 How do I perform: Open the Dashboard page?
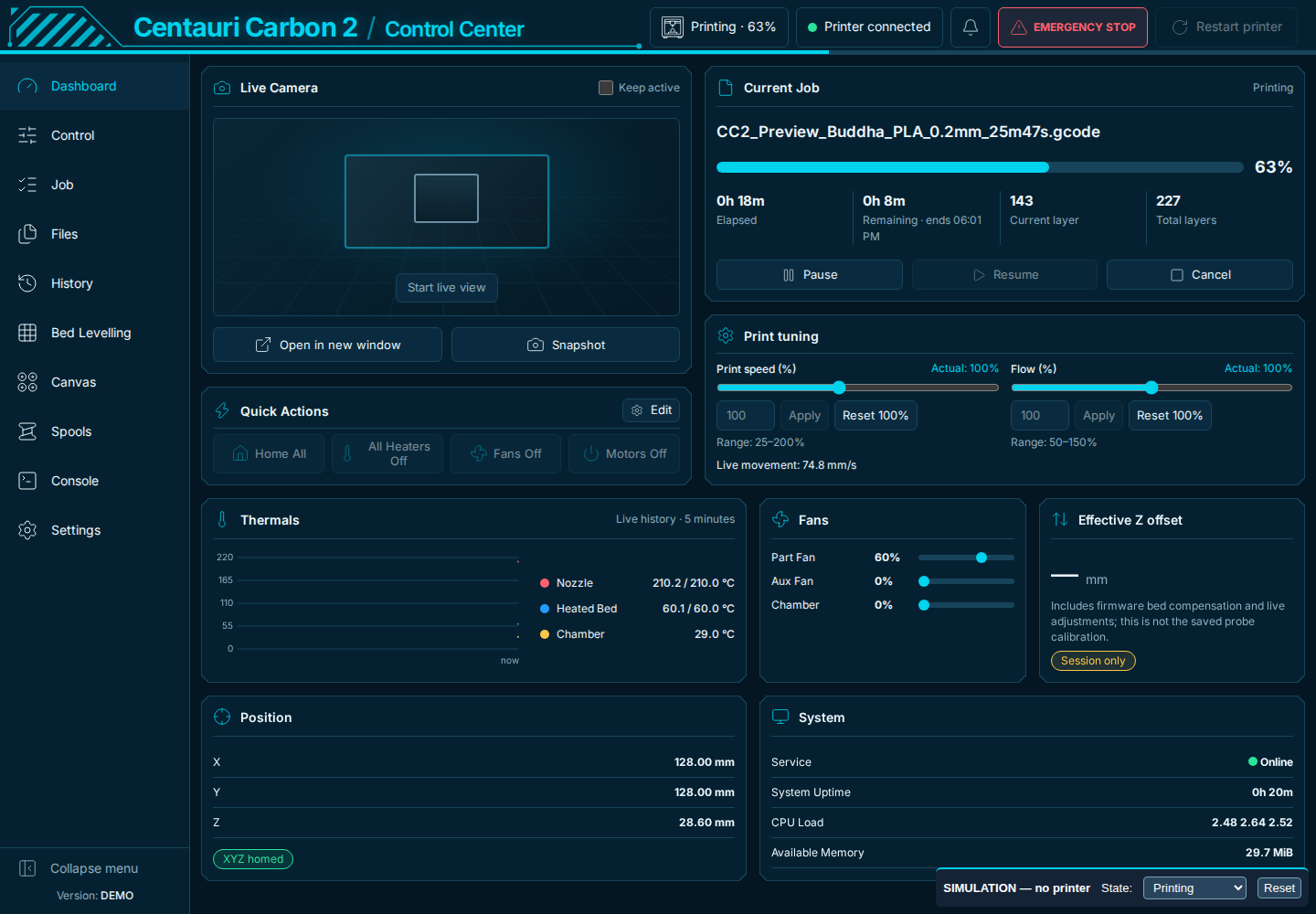[95, 86]
